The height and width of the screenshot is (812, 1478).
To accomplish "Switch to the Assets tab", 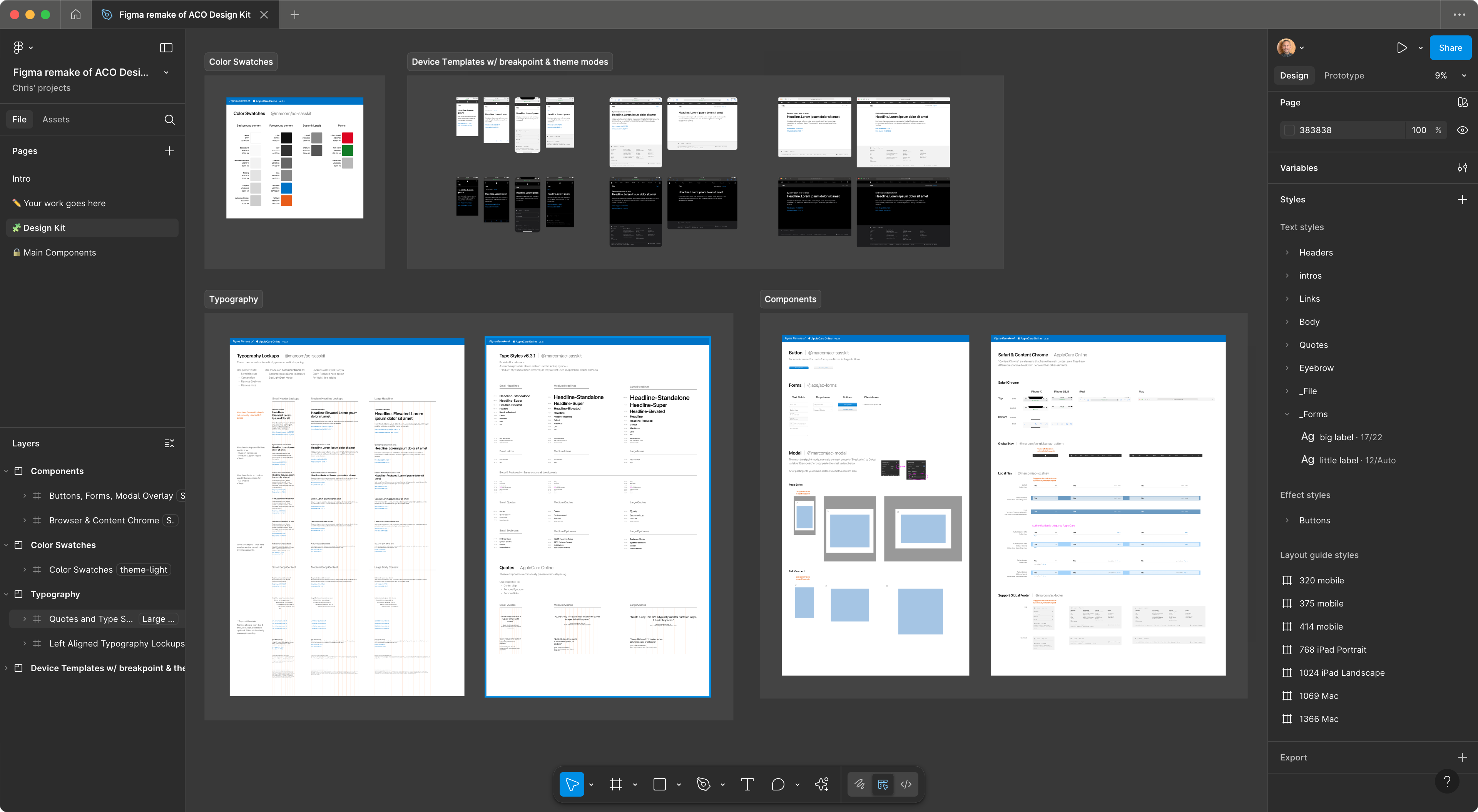I will (x=56, y=119).
